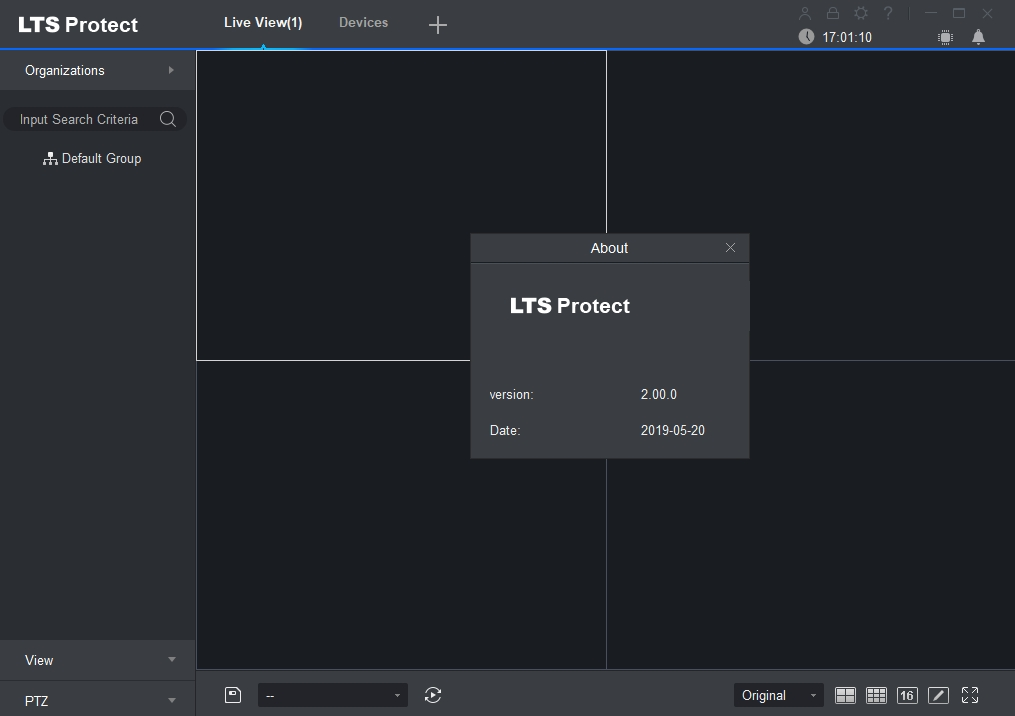This screenshot has width=1015, height=716.
Task: Expand the Organizations panel arrow
Action: pyautogui.click(x=171, y=70)
